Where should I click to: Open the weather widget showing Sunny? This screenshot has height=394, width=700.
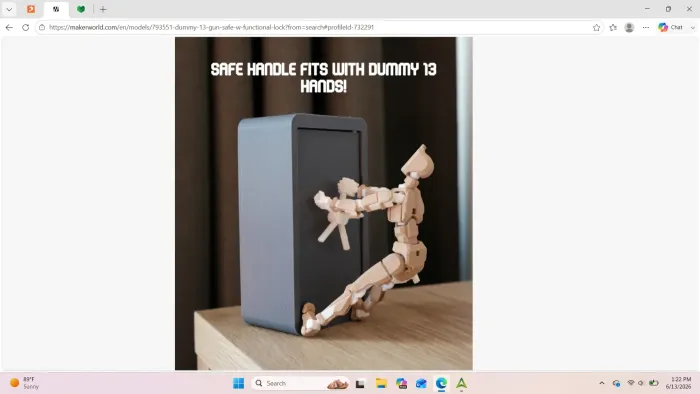25,383
